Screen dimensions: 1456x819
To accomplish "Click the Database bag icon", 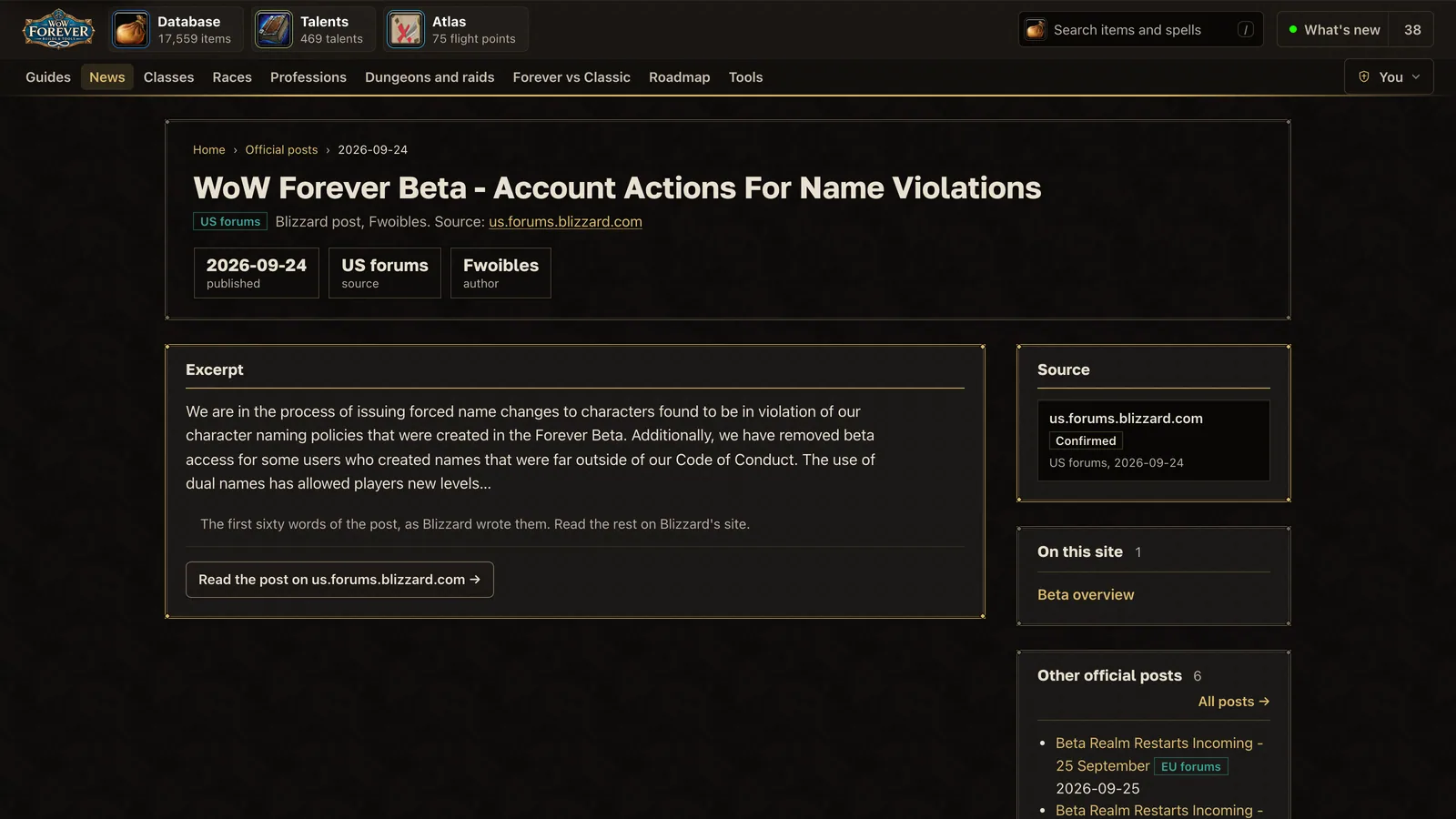I will [x=131, y=29].
